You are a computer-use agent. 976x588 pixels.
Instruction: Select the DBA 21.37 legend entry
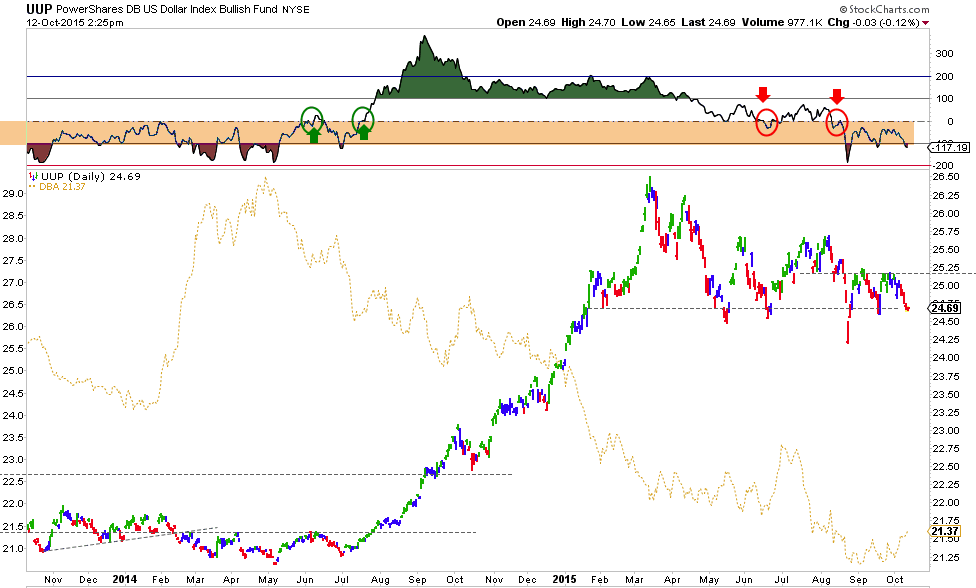point(62,187)
